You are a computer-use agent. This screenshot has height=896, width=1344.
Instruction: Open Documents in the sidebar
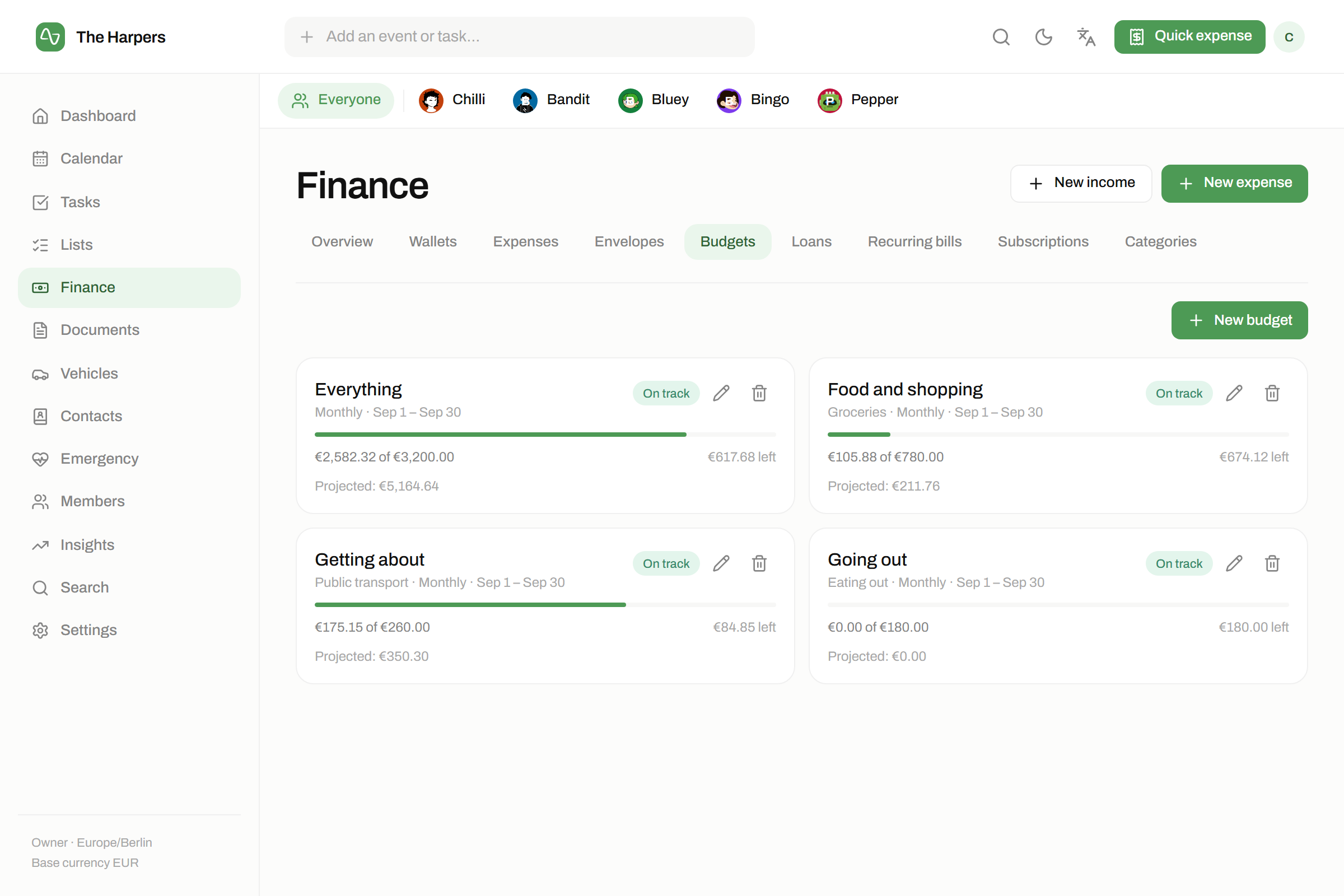point(129,330)
